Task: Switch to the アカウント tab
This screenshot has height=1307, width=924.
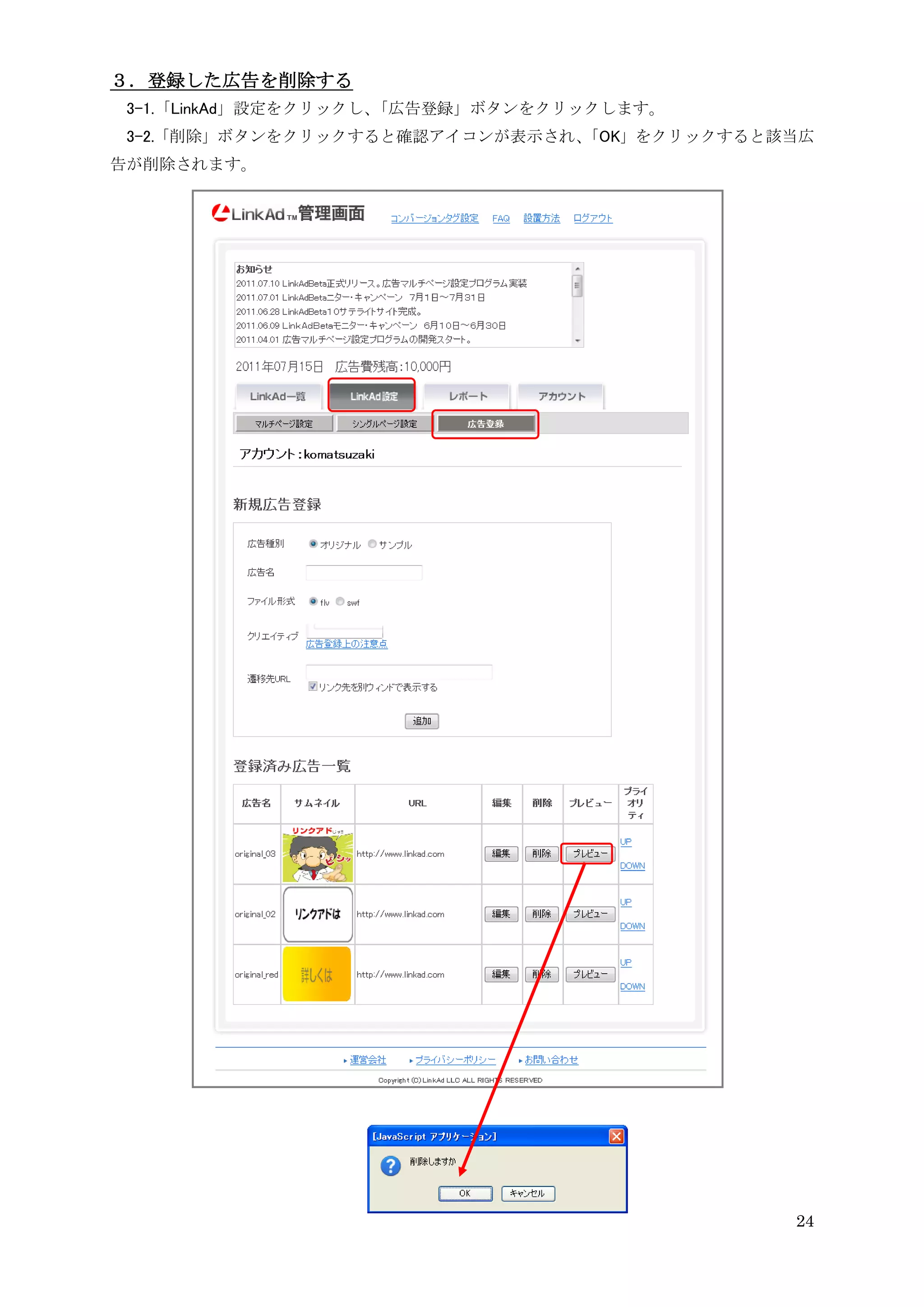Action: click(x=561, y=396)
